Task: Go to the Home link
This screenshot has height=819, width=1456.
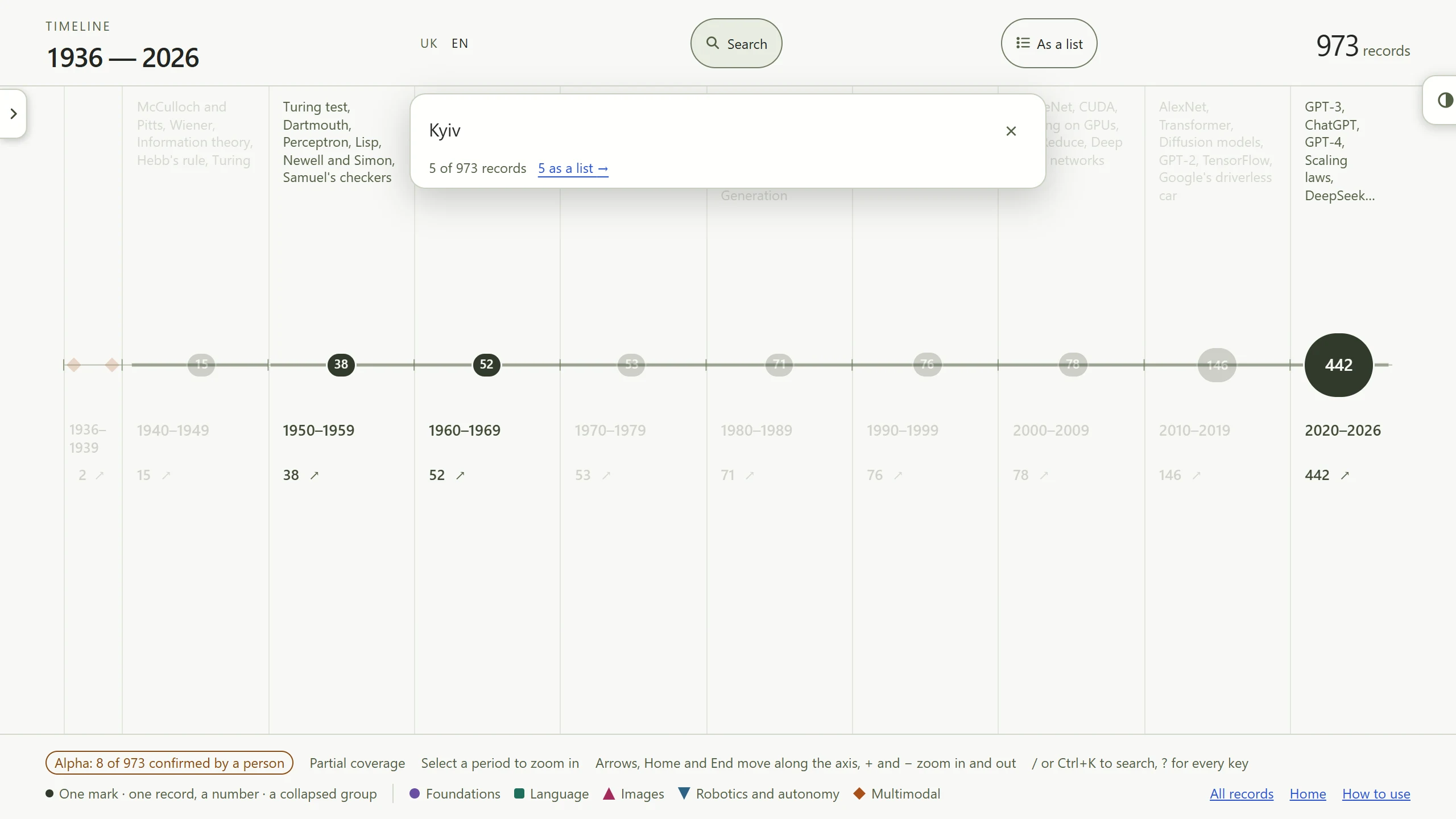Action: tap(1308, 794)
